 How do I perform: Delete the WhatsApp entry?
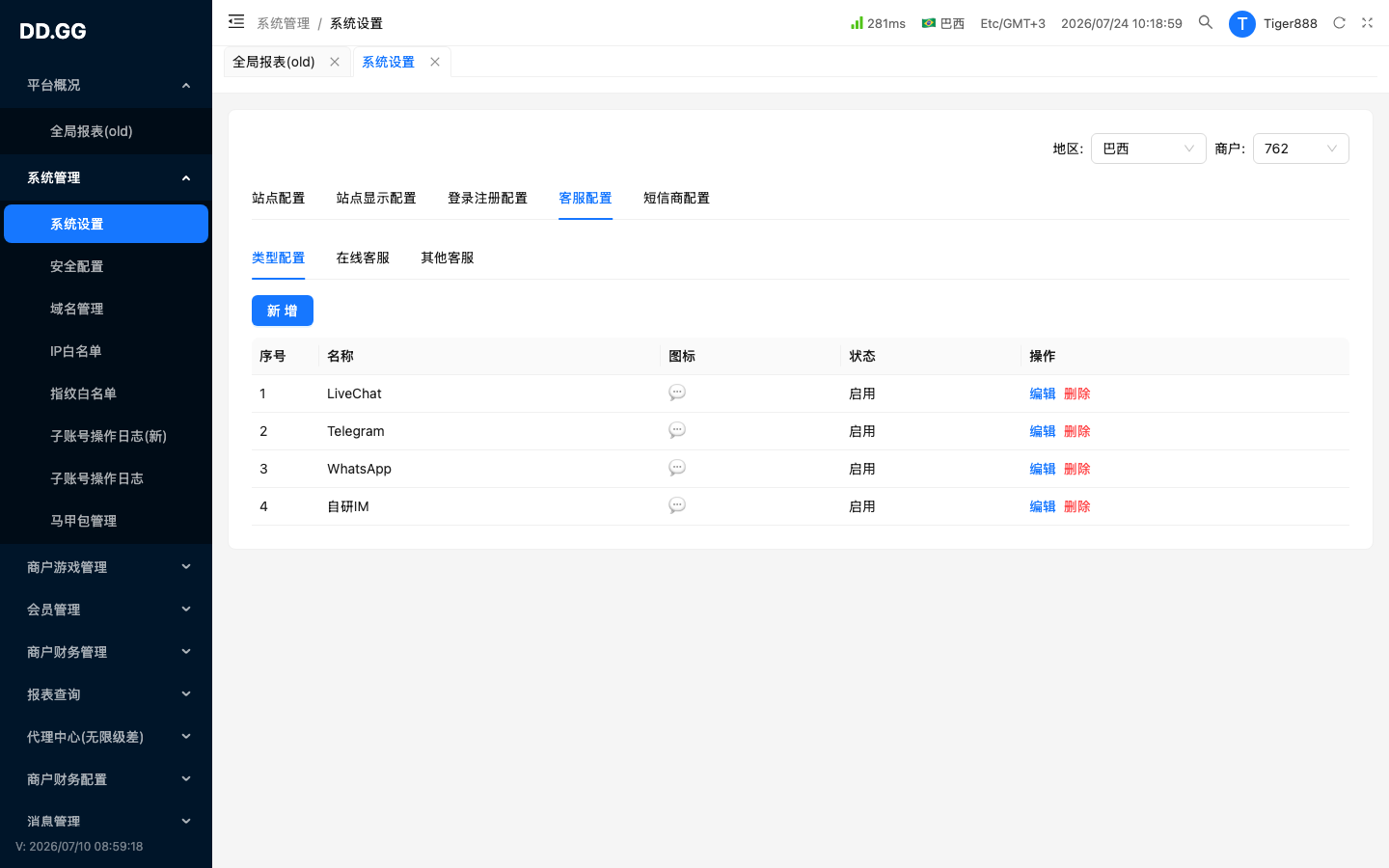coord(1077,469)
